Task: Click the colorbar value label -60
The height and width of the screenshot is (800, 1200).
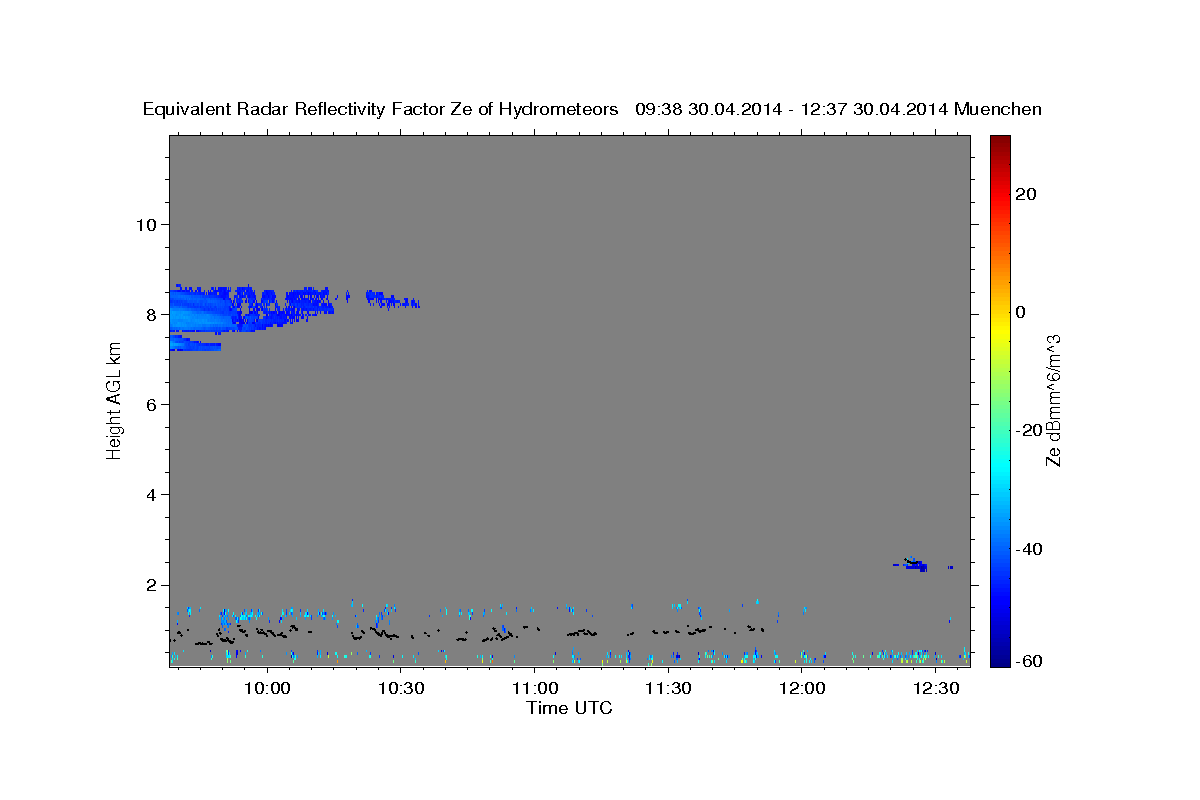Action: click(x=1029, y=661)
